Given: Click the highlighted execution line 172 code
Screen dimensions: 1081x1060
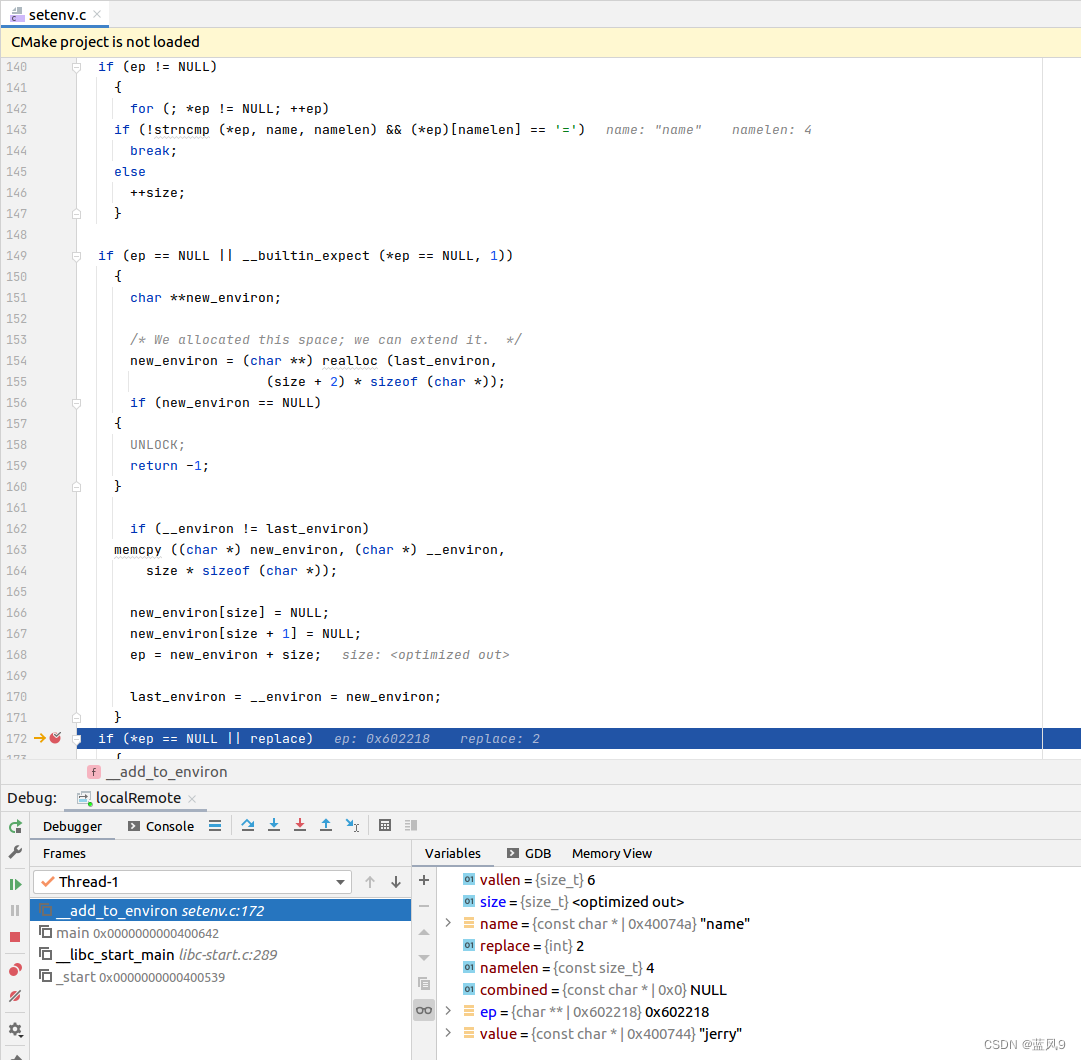Looking at the screenshot, I should click(579, 739).
